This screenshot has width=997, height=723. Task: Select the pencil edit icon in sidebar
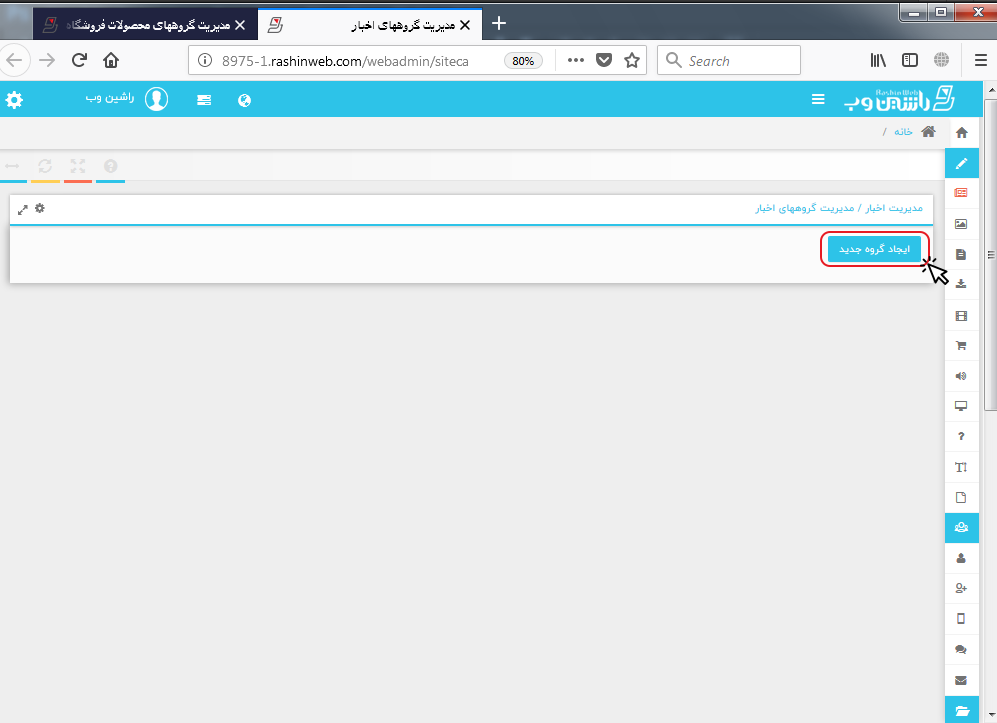(x=961, y=163)
